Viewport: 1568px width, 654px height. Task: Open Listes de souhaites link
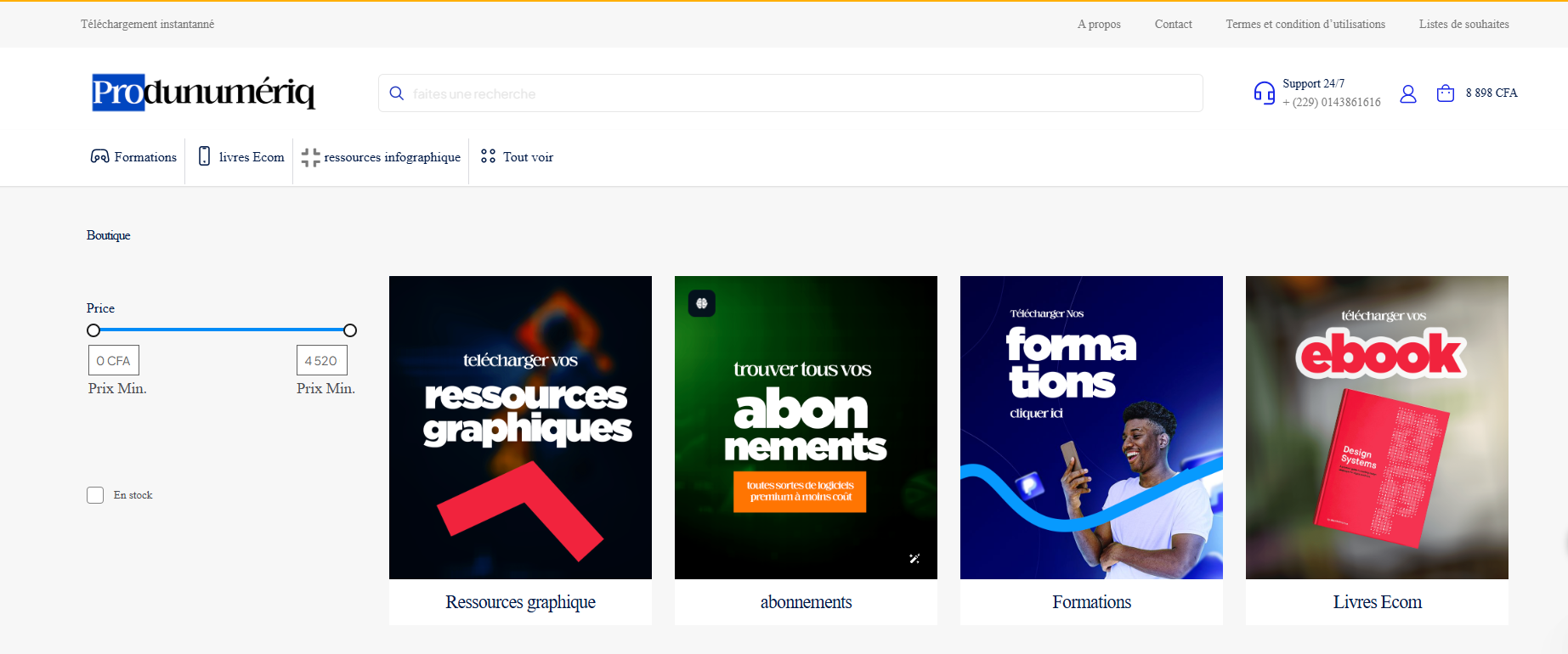1463,25
